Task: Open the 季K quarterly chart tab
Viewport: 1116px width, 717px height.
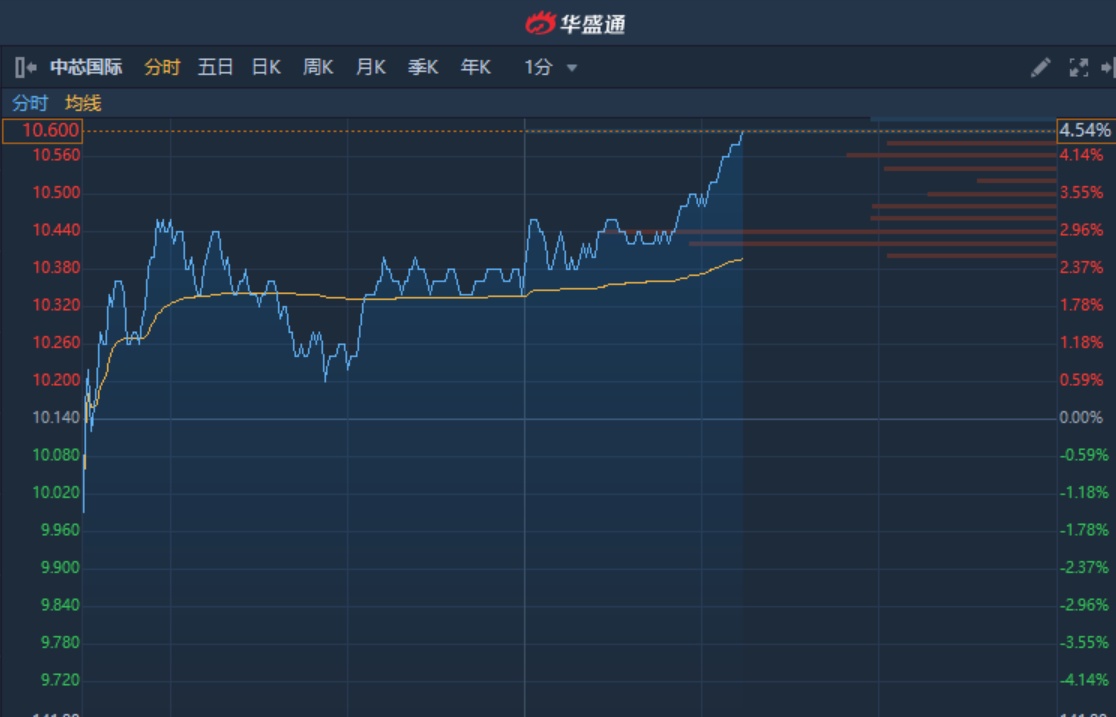Action: pyautogui.click(x=422, y=68)
